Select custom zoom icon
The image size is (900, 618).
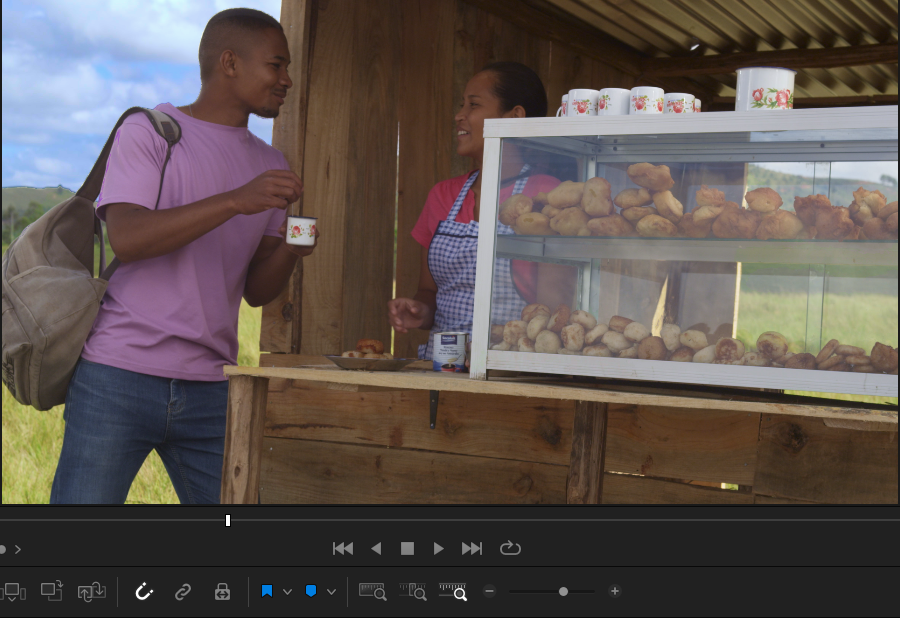(453, 591)
